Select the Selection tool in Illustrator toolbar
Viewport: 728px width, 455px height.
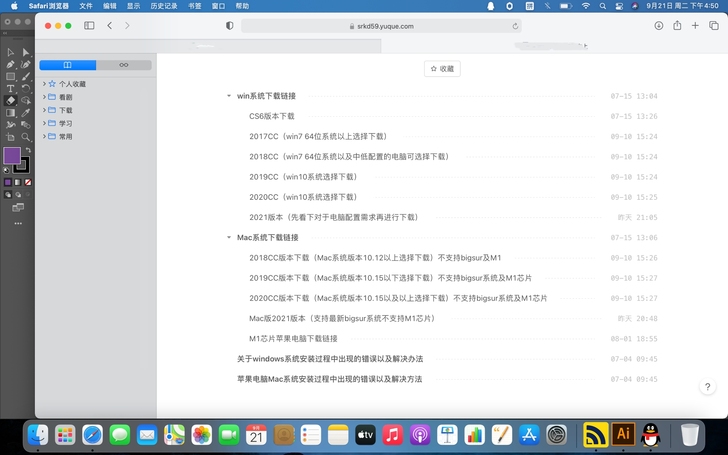[10, 52]
